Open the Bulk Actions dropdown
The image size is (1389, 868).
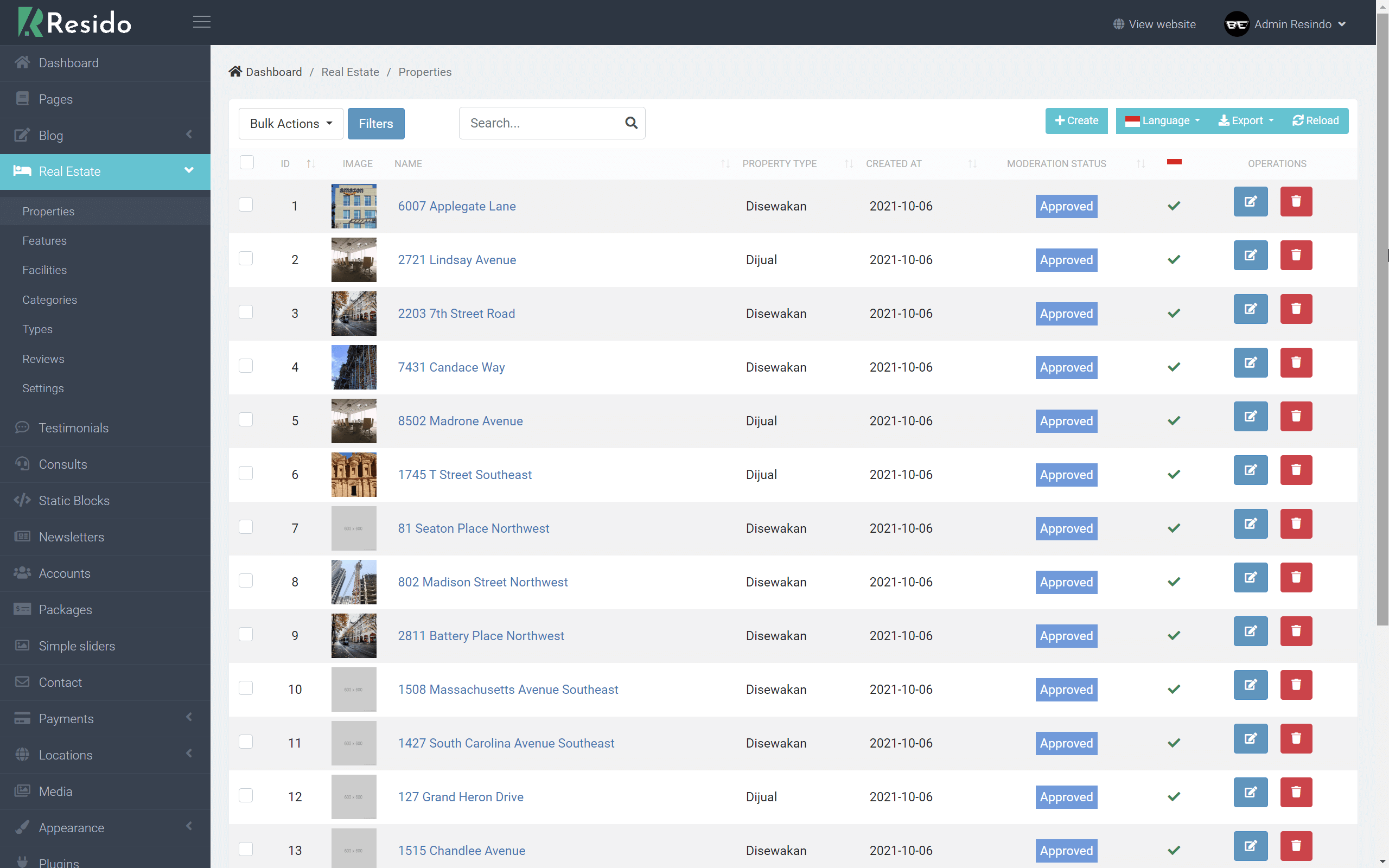pyautogui.click(x=290, y=124)
